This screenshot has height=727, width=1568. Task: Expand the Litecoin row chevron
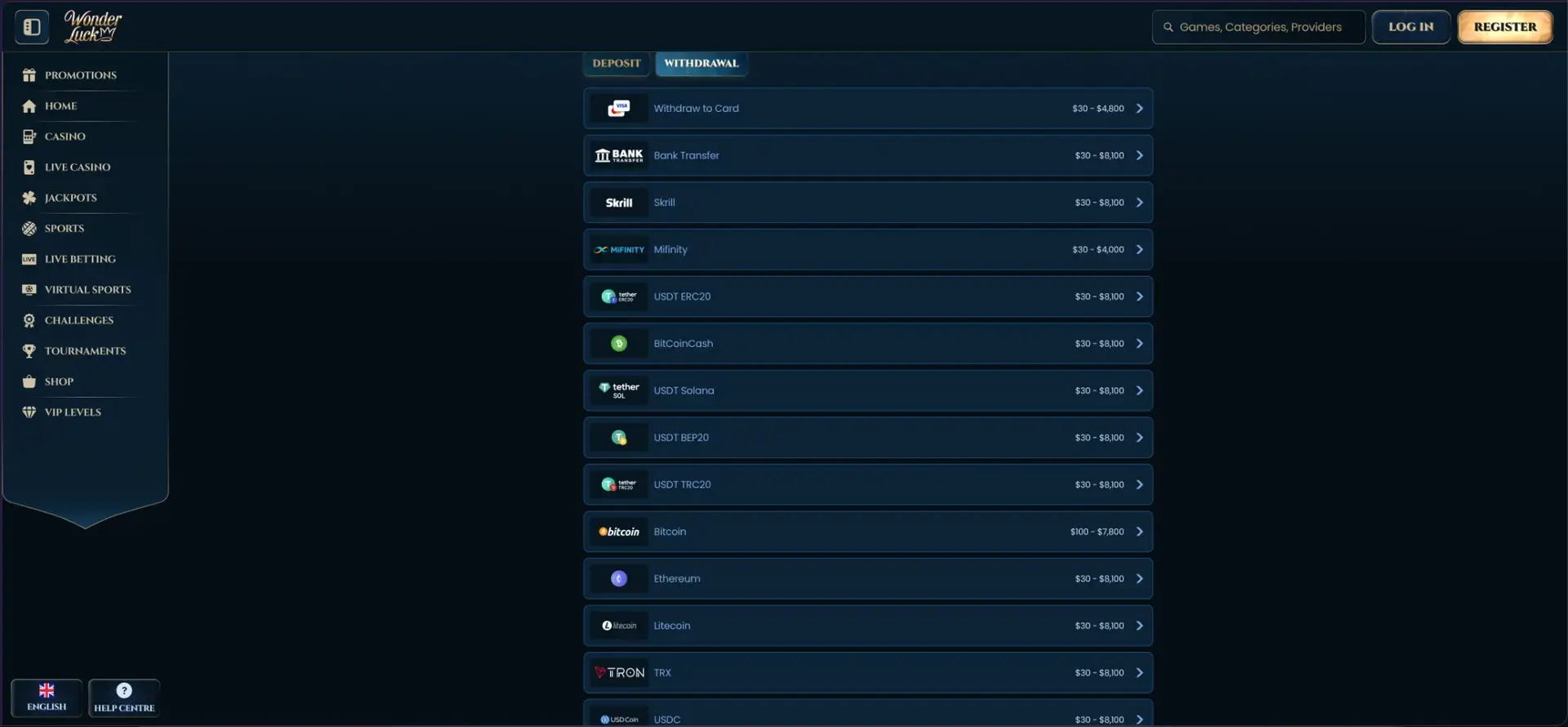coord(1139,626)
